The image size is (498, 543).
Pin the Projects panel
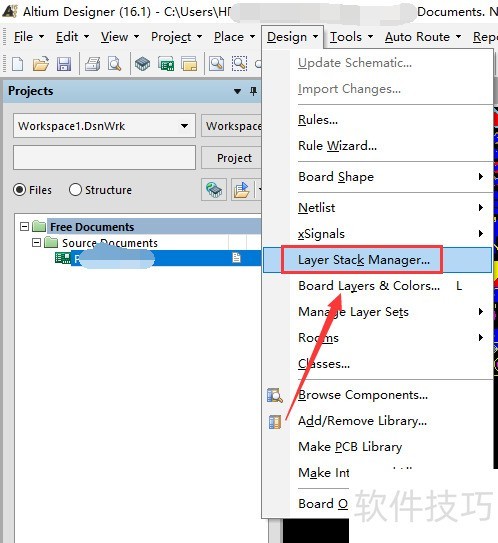click(x=254, y=91)
